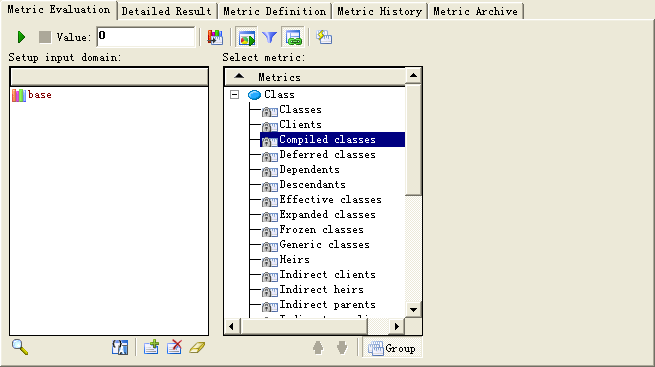Click the send-to-detailed-result icon after the Value field

pos(216,37)
